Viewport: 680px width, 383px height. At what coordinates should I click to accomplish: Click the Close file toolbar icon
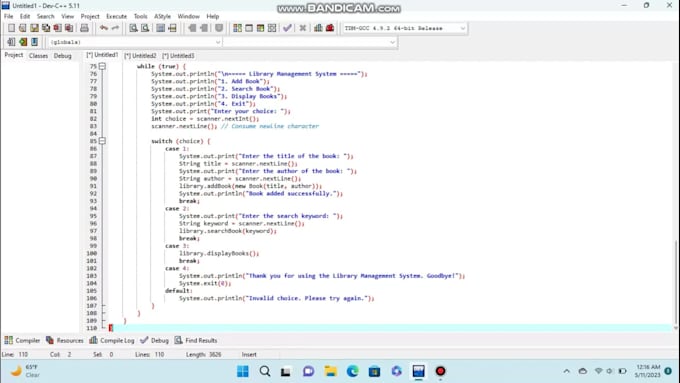click(57, 28)
